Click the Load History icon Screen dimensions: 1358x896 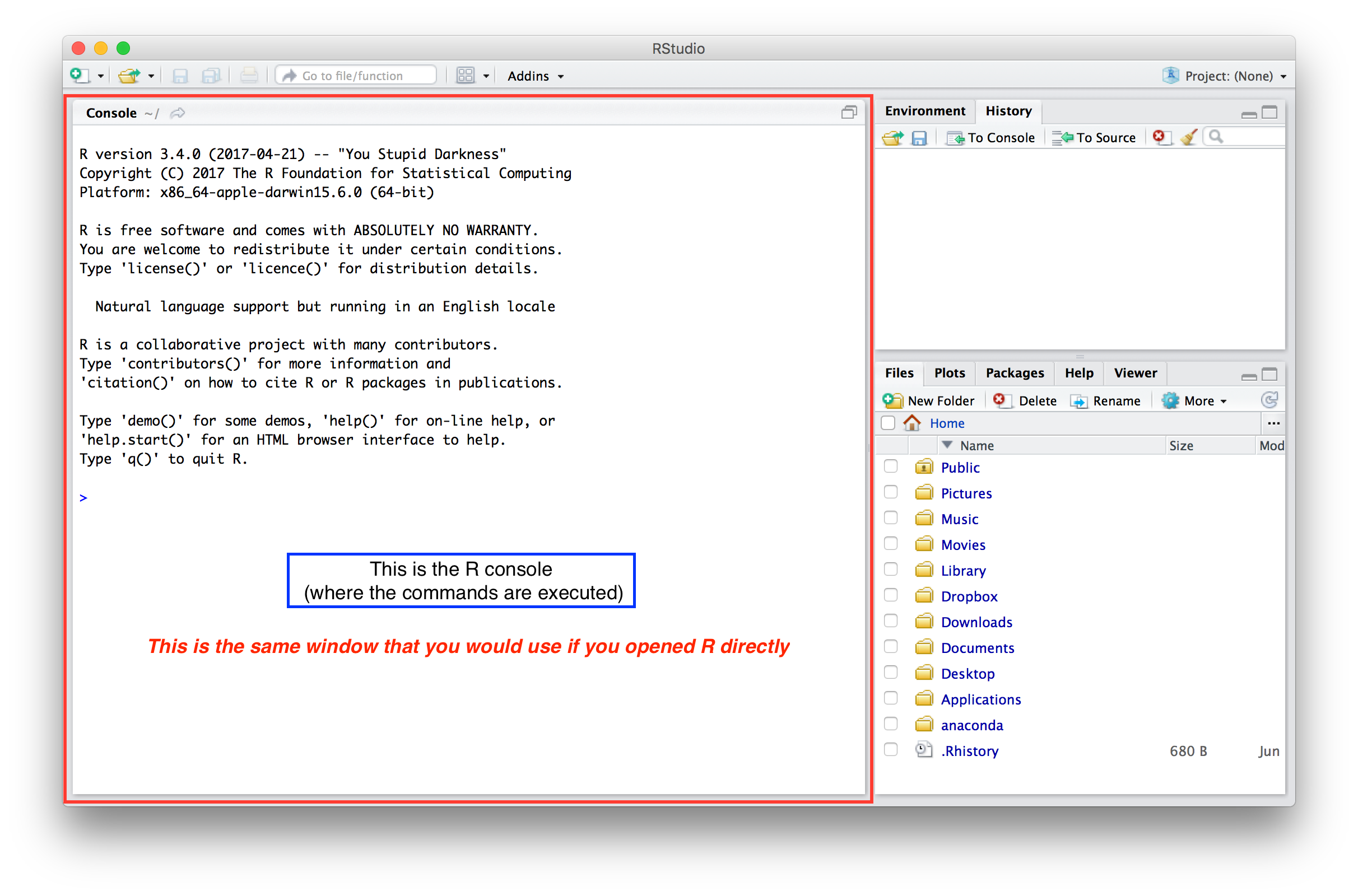(x=892, y=138)
